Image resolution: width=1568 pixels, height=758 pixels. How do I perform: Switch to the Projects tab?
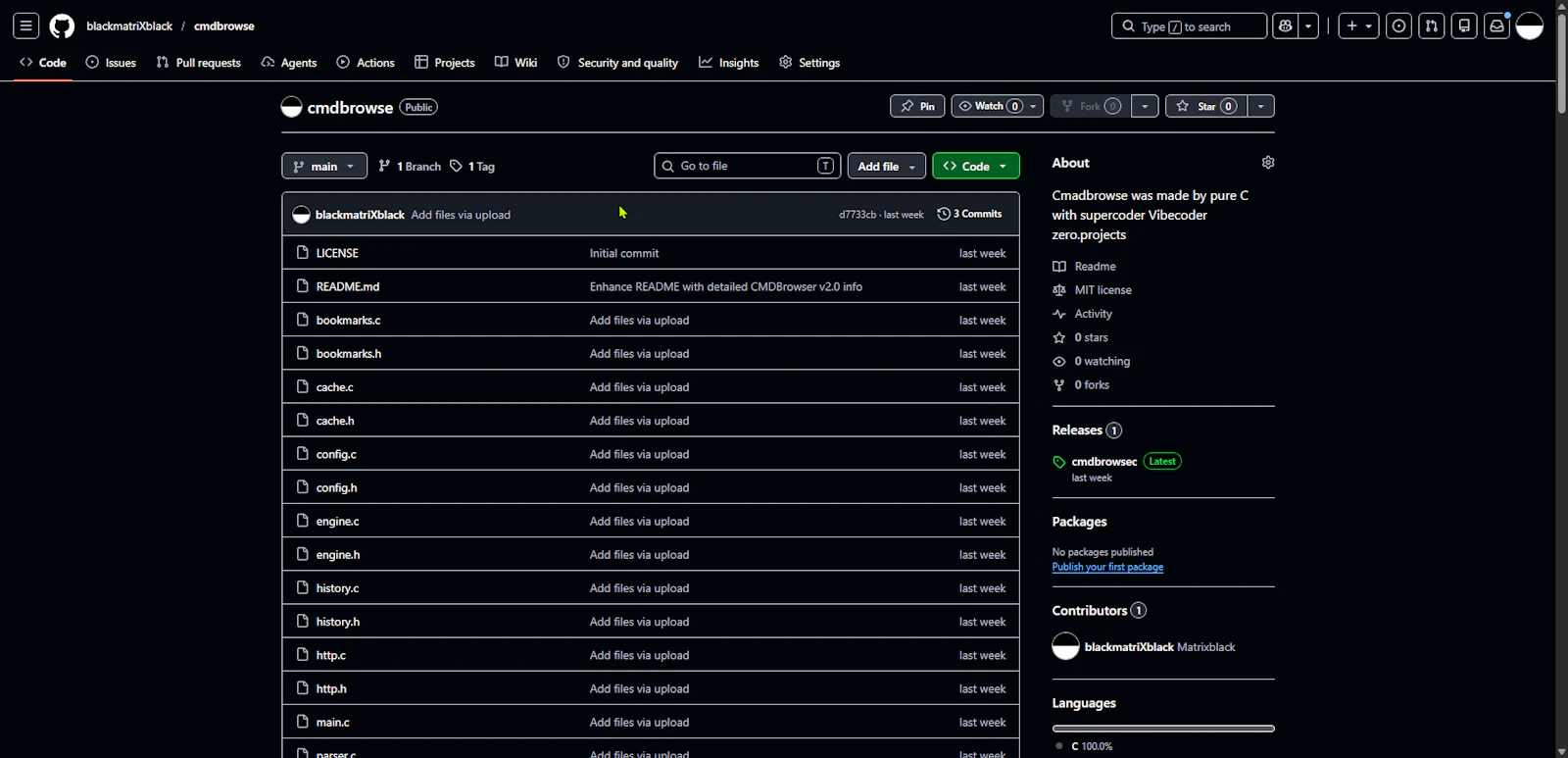(445, 63)
